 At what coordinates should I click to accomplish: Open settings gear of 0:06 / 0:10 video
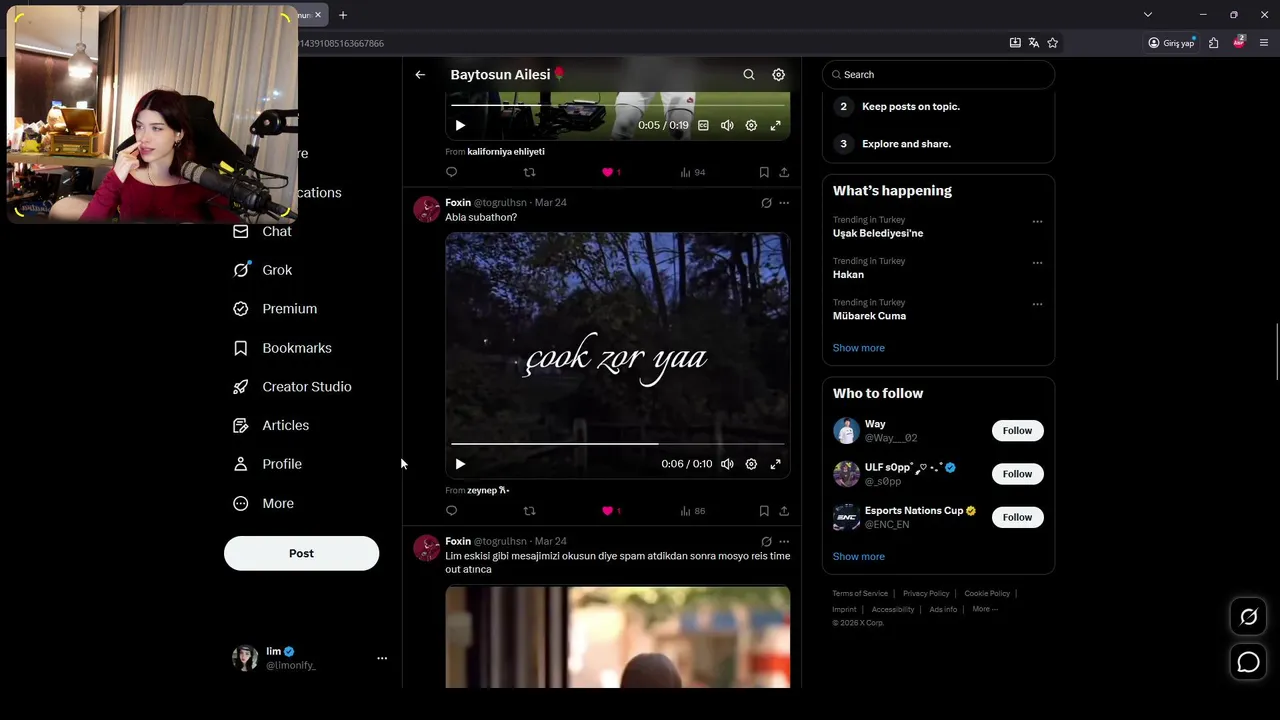pos(751,464)
